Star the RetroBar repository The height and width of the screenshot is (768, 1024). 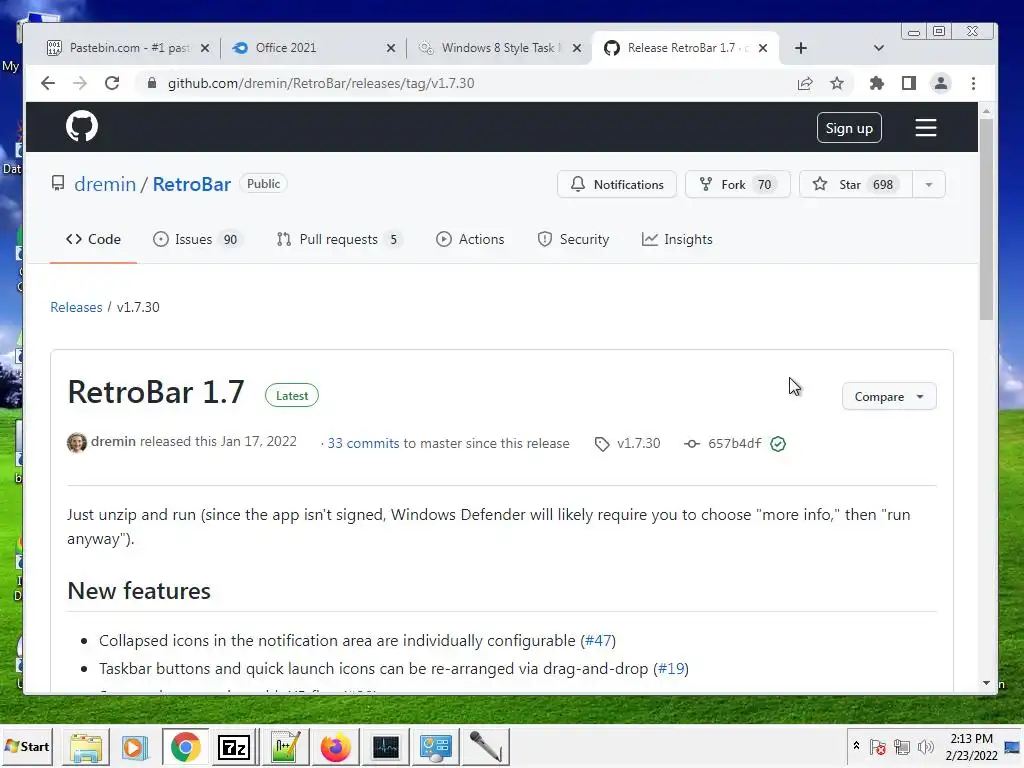point(856,185)
